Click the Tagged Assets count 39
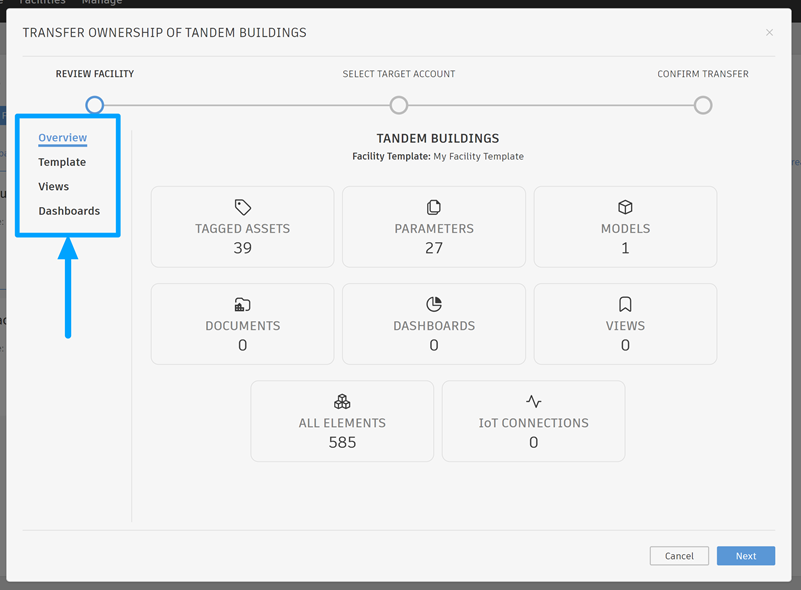Viewport: 801px width, 590px height. (242, 248)
